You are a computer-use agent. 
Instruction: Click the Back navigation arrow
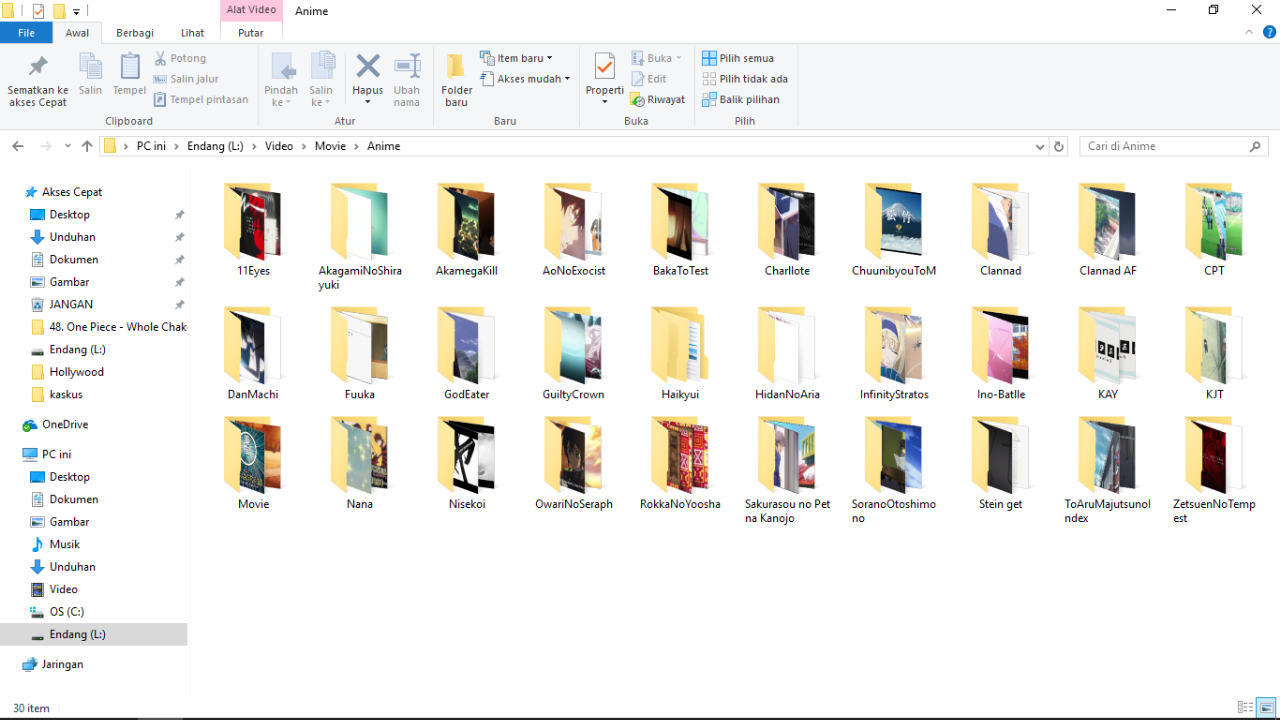pyautogui.click(x=18, y=146)
